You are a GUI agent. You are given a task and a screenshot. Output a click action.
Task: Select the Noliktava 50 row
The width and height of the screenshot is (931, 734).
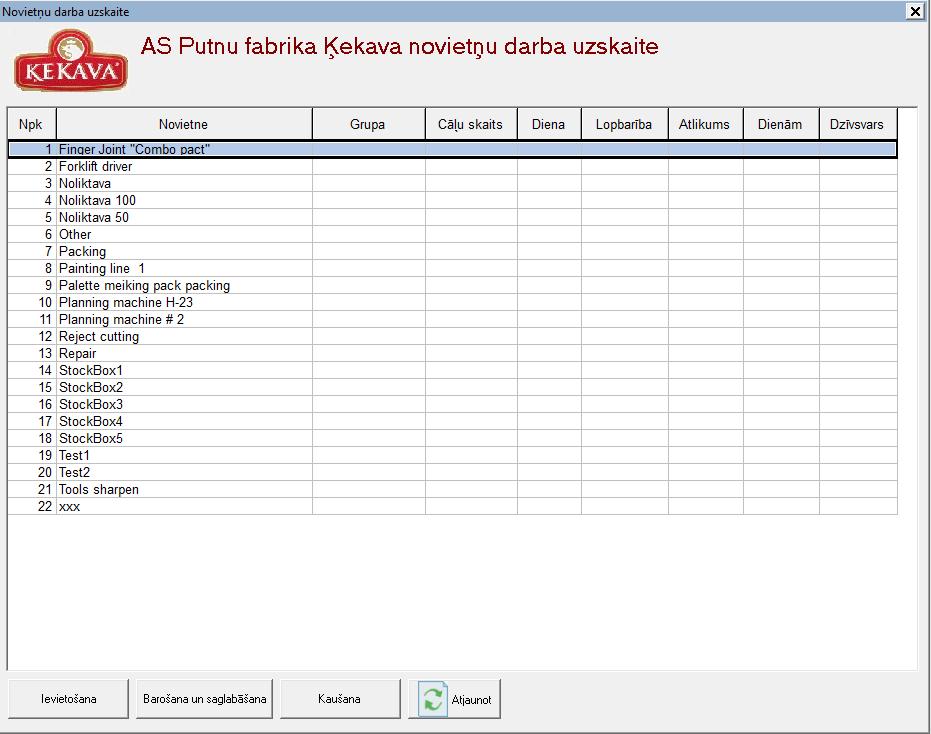pyautogui.click(x=452, y=217)
